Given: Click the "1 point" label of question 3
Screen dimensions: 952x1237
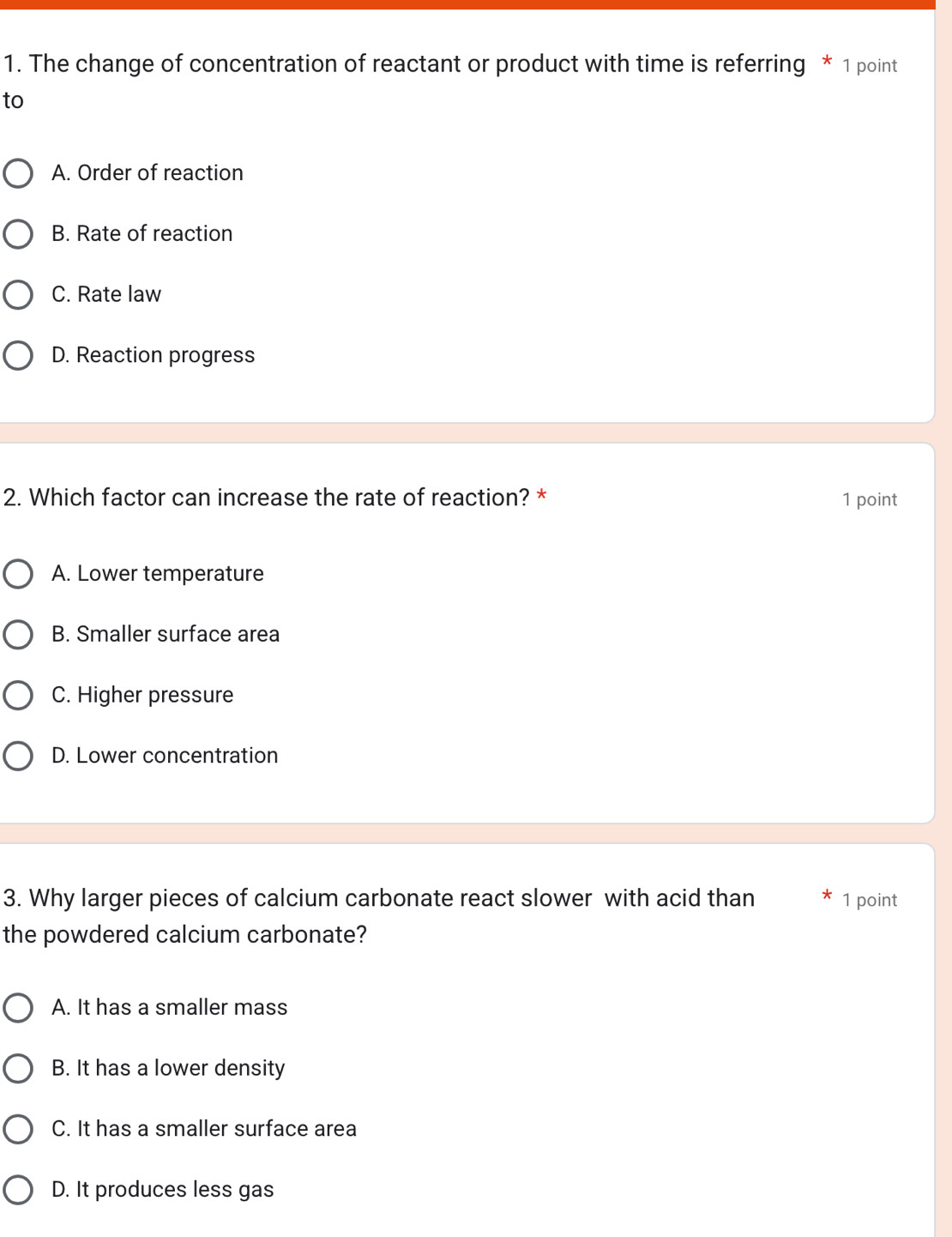Looking at the screenshot, I should tap(869, 901).
